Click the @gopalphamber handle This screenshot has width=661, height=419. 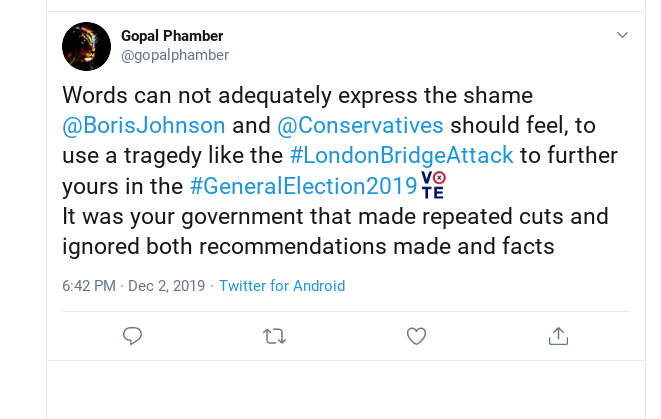(x=175, y=55)
